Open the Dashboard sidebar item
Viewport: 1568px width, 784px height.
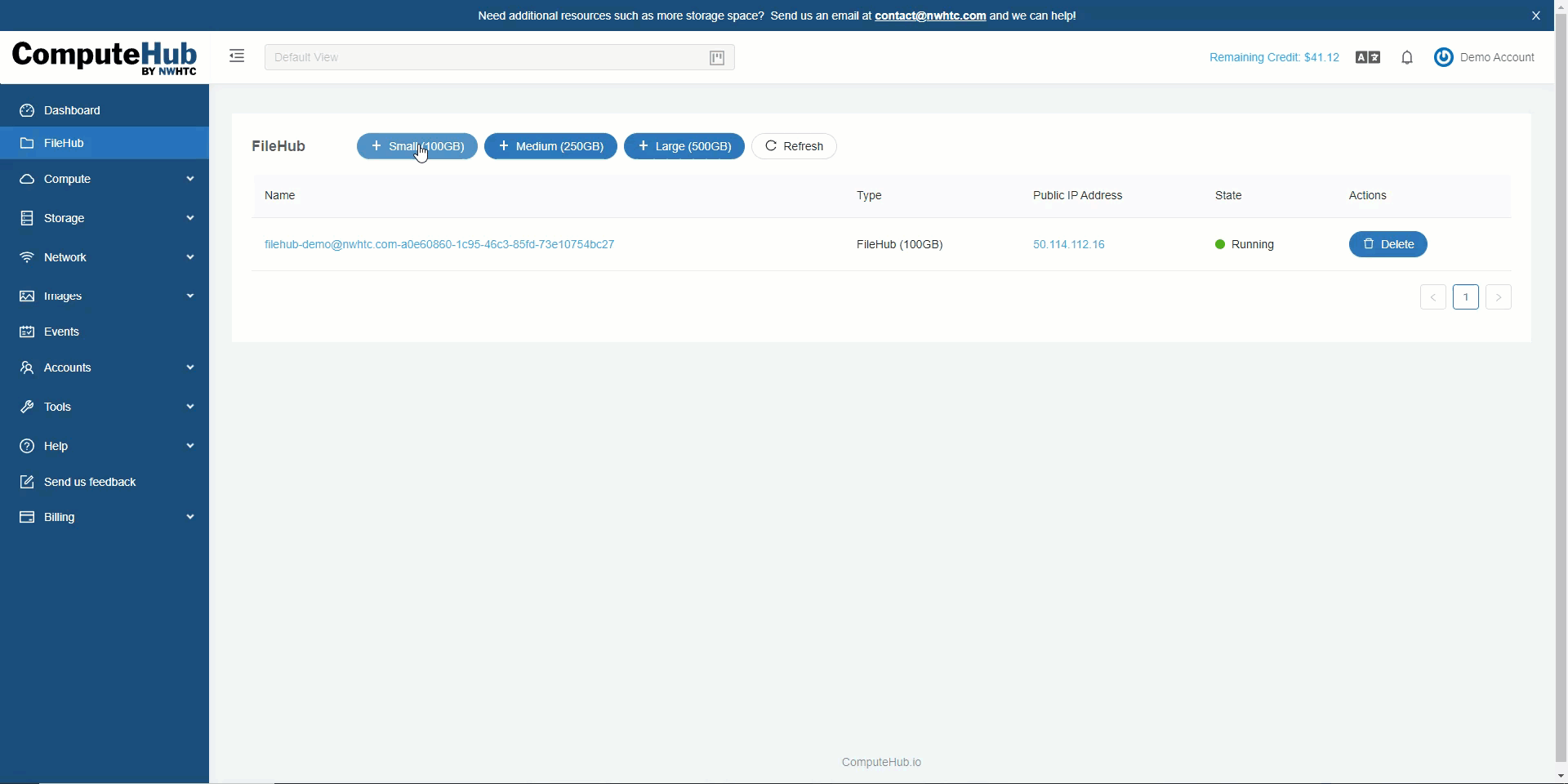105,110
